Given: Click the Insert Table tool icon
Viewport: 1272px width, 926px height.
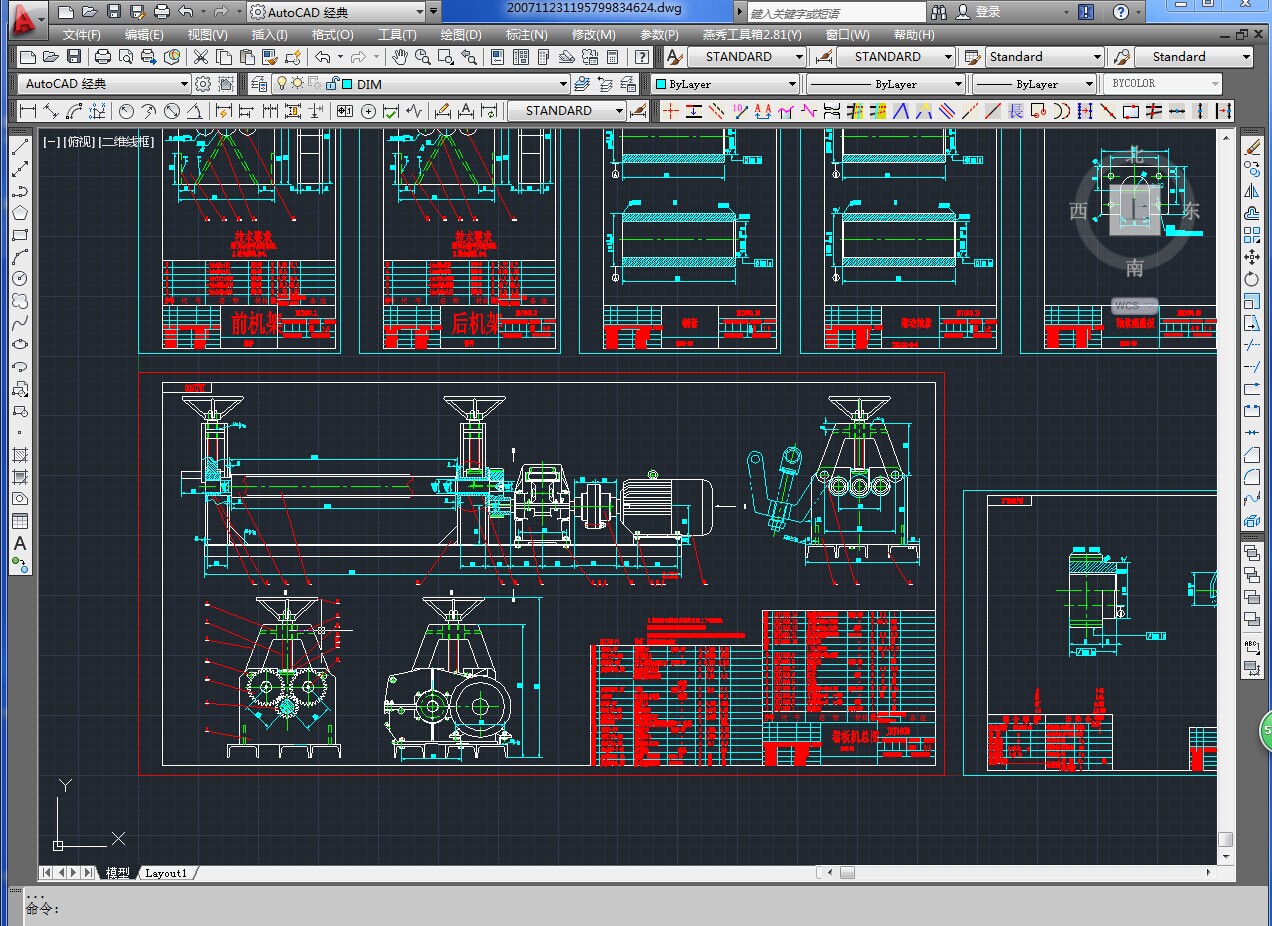Looking at the screenshot, I should pos(19,521).
